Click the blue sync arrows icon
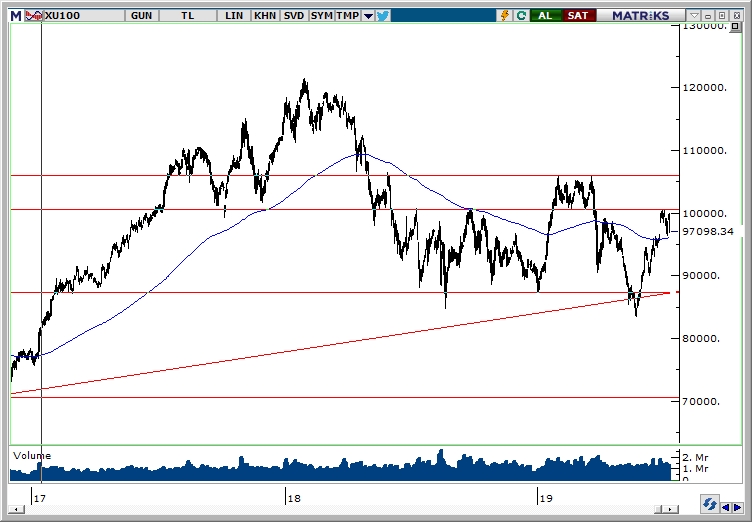Screen dimensions: 752x522 point(709,504)
